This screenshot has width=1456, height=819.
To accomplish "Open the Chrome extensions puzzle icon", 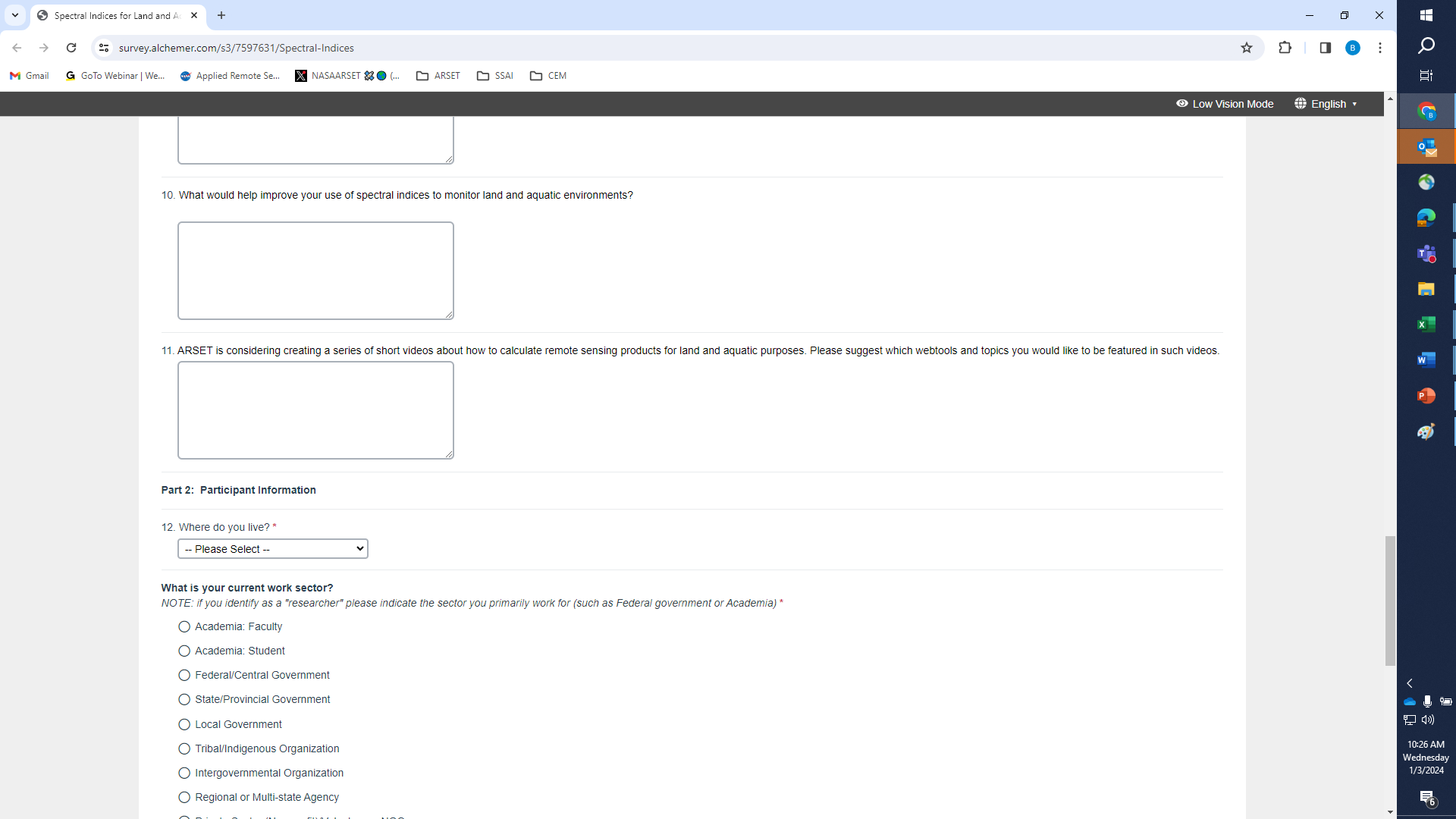I will [x=1285, y=48].
